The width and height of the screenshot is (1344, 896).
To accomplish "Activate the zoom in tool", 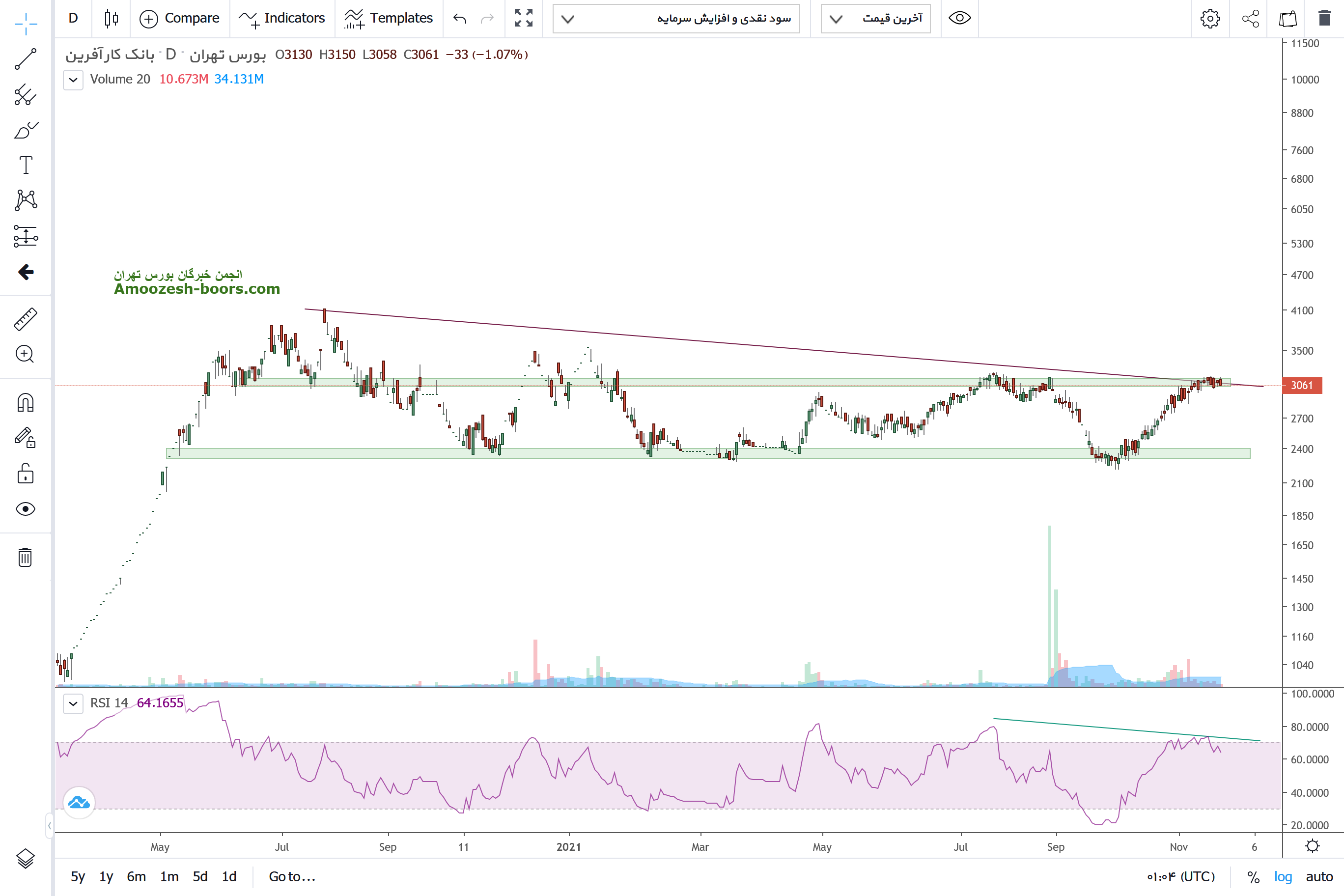I will (x=25, y=354).
